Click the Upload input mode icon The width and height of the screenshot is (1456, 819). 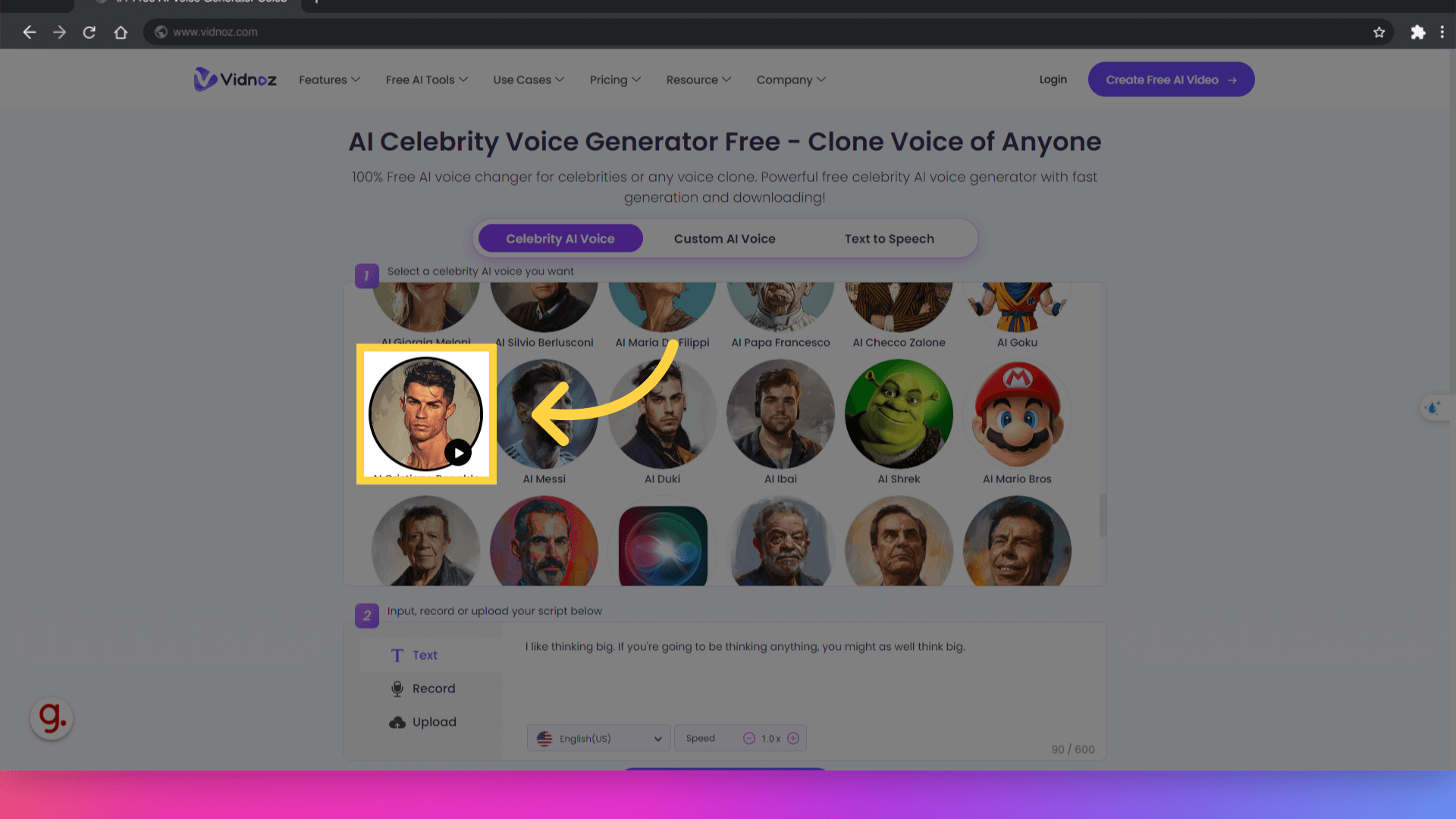click(x=397, y=721)
